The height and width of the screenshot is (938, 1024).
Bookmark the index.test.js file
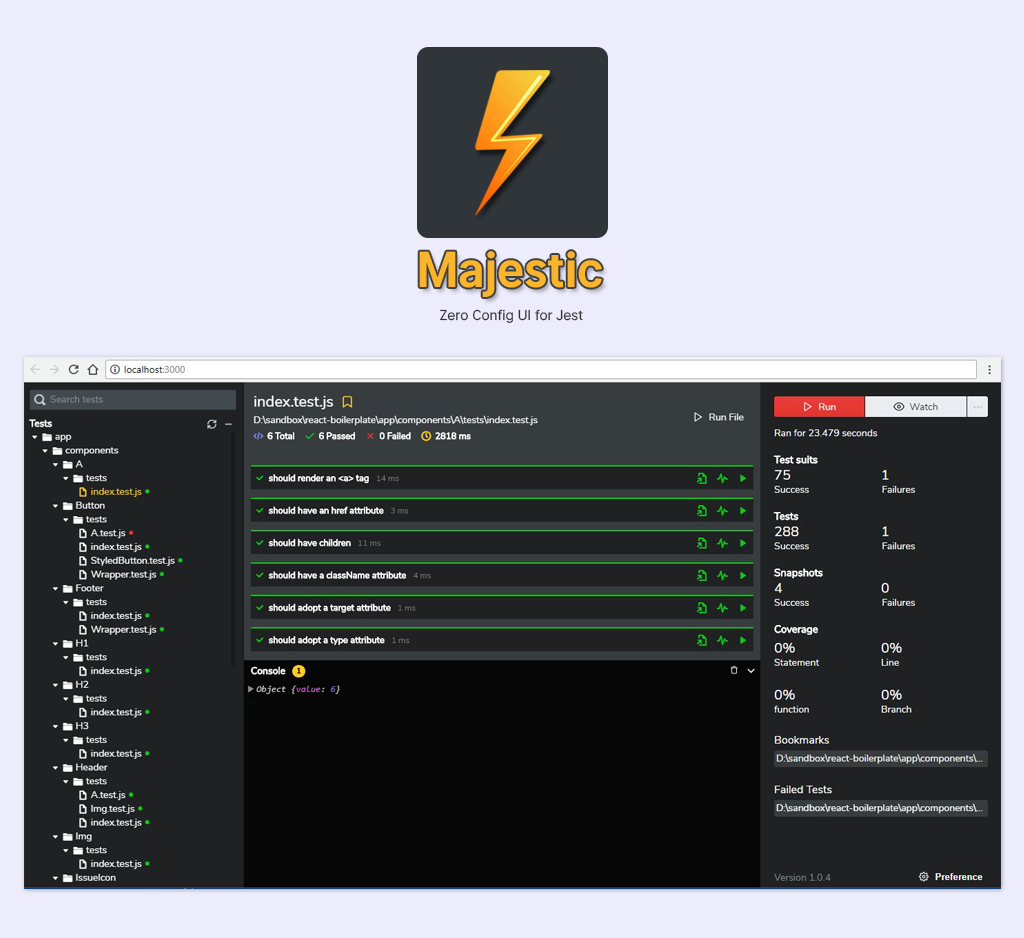(x=347, y=402)
